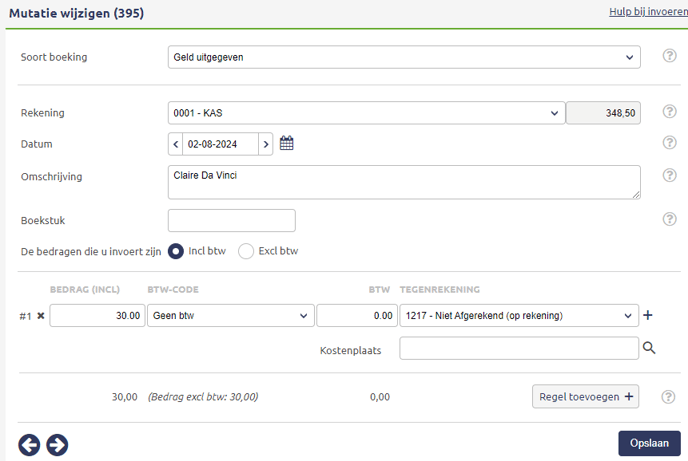The image size is (688, 461).
Task: Expand the Tegenrekening 1217 dropdown
Action: tap(518, 316)
